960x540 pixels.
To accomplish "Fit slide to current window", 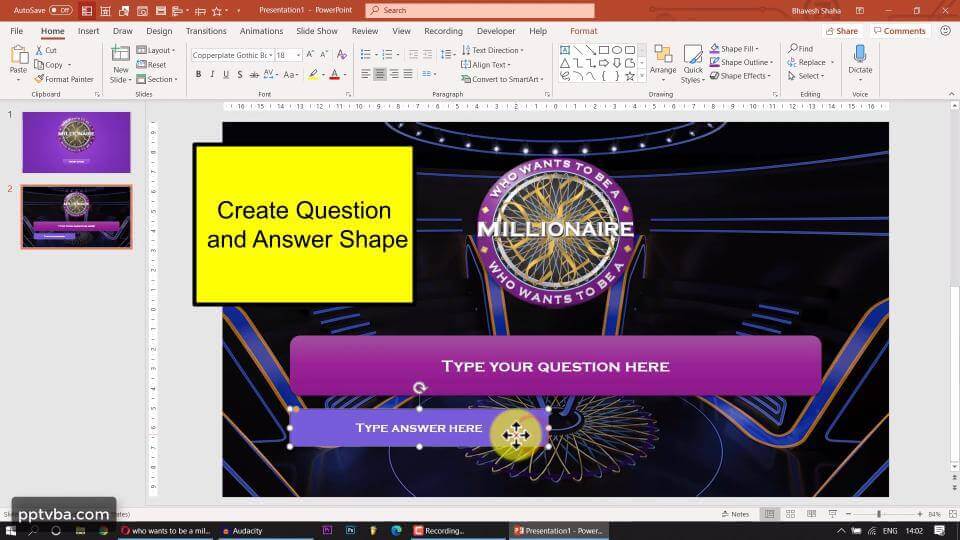I will pyautogui.click(x=953, y=514).
